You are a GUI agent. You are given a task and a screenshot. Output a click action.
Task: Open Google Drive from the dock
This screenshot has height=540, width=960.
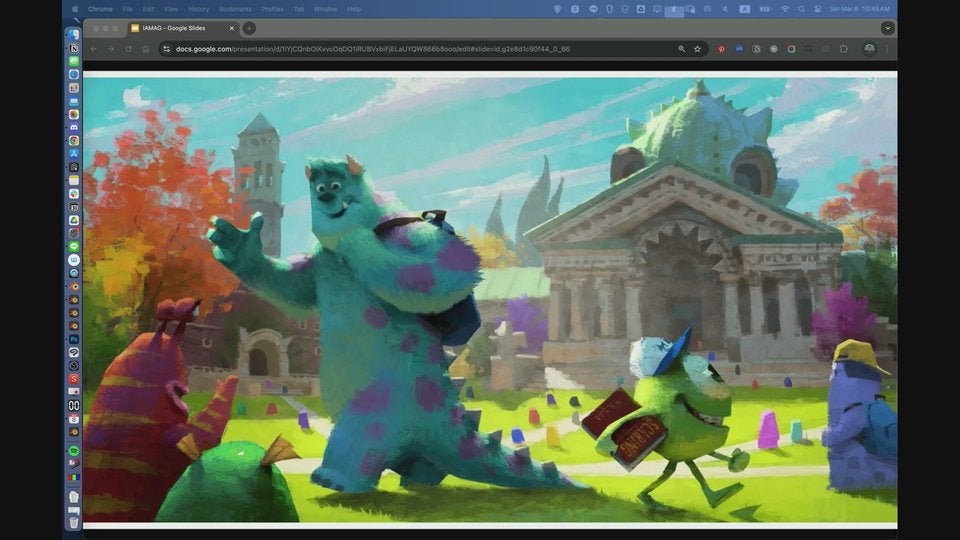coord(73,220)
